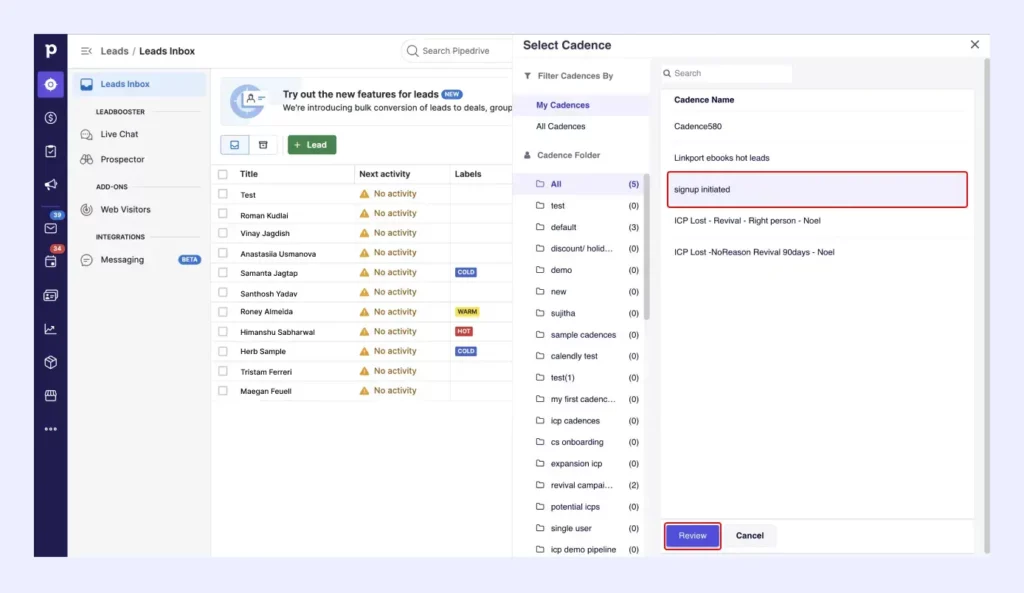Open the Products box icon
1024x593 pixels.
pyautogui.click(x=50, y=362)
